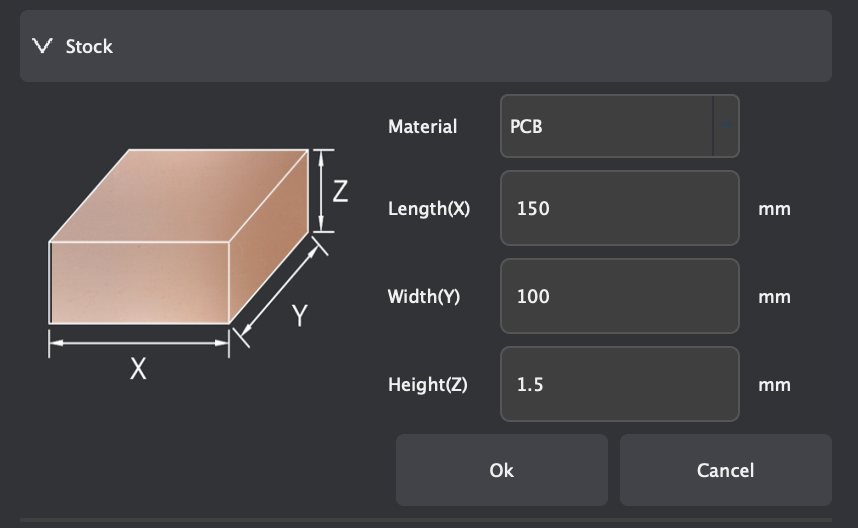Confirm stock settings with Ok
Viewport: 858px width, 528px height.
[x=501, y=470]
